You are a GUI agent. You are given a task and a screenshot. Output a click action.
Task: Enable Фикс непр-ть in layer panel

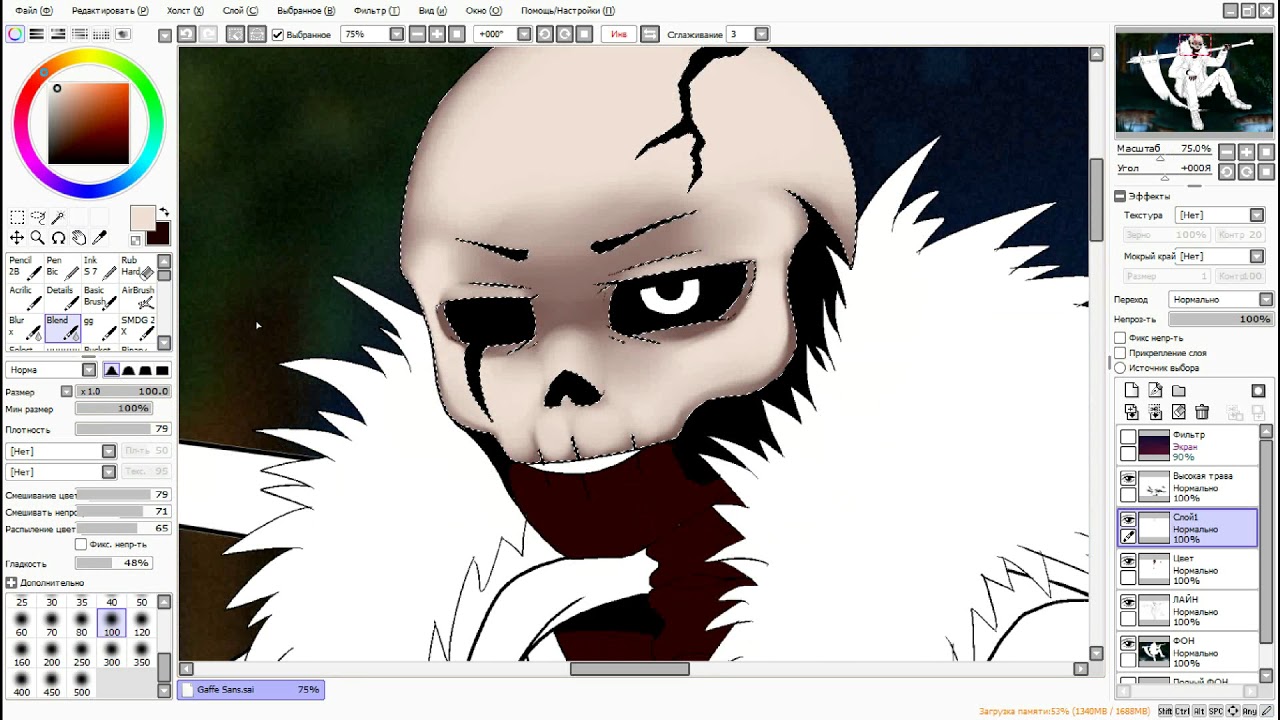pyautogui.click(x=1120, y=338)
